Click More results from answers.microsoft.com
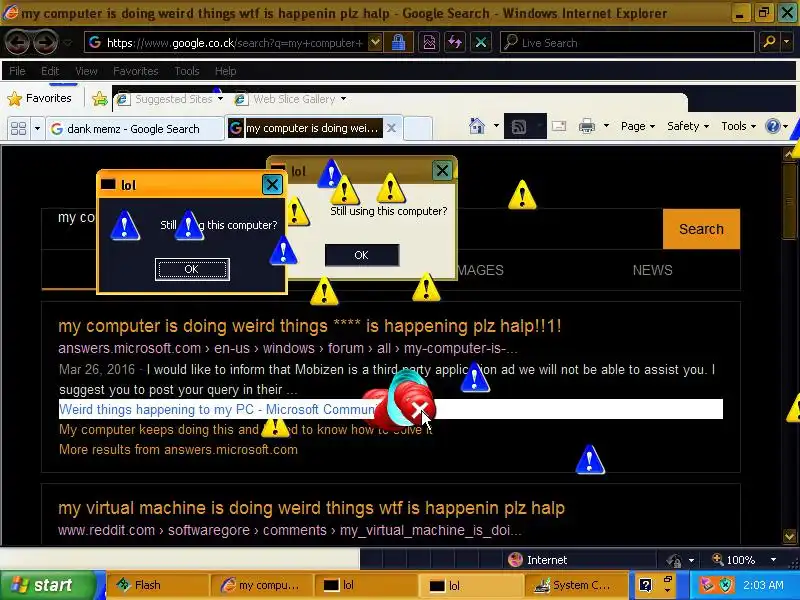800x600 pixels. pos(178,449)
